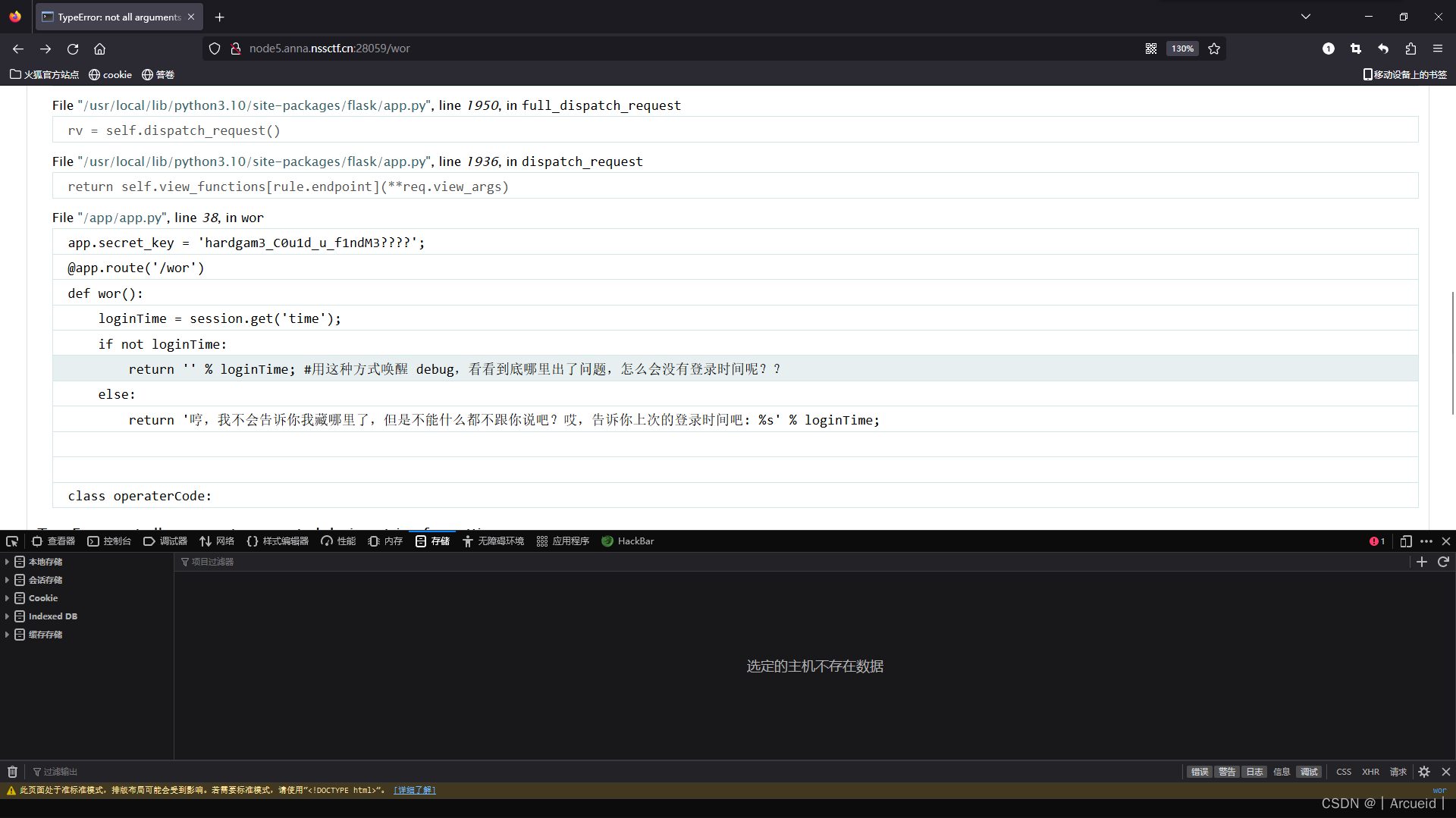Open the 无障碍环境 accessibility tab
Image resolution: width=1456 pixels, height=818 pixels.
[493, 541]
